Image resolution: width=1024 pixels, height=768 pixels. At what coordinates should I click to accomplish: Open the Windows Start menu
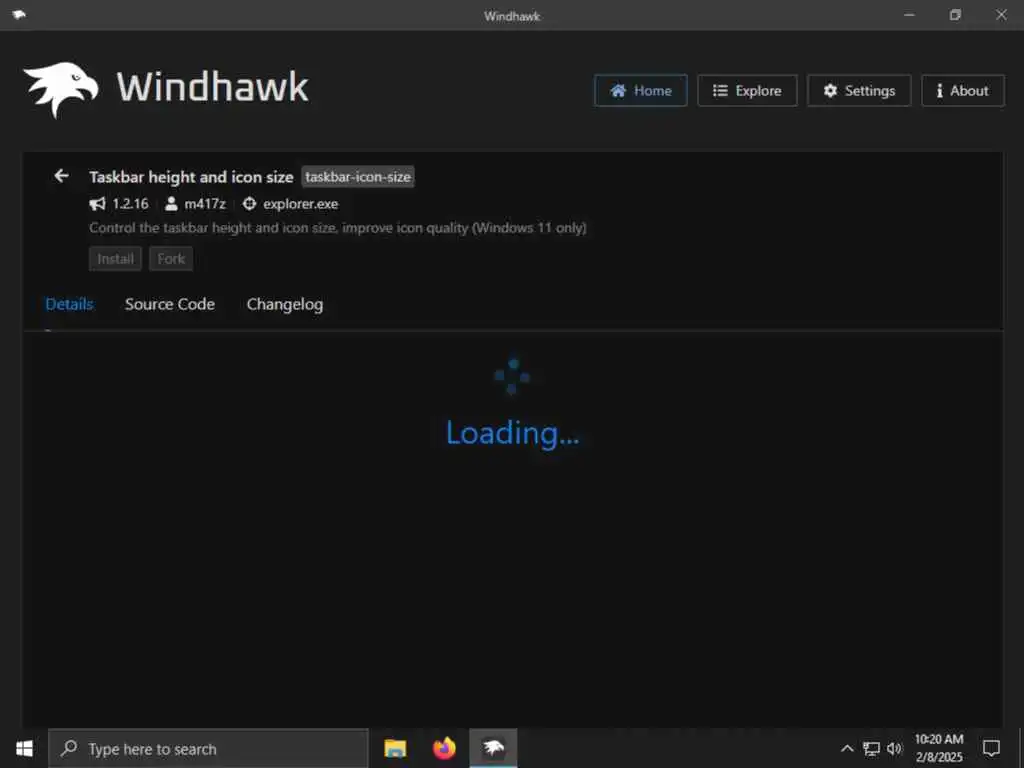coord(24,748)
